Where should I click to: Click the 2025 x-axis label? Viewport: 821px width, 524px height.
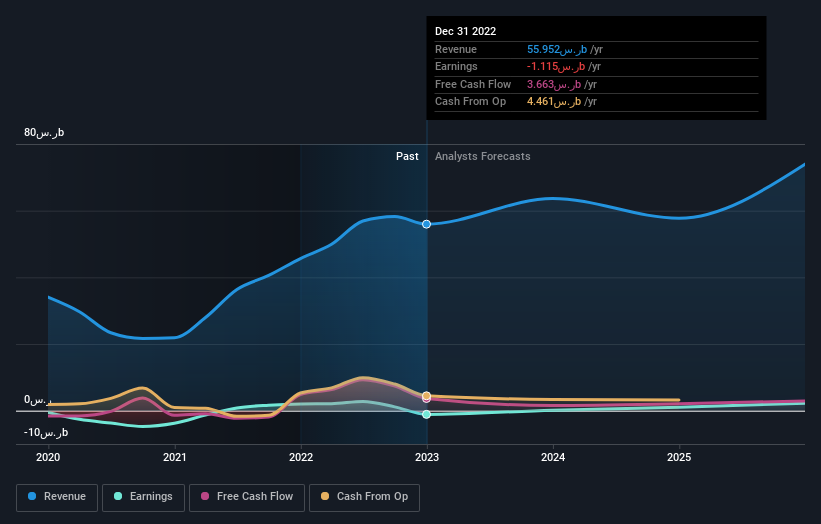(679, 457)
